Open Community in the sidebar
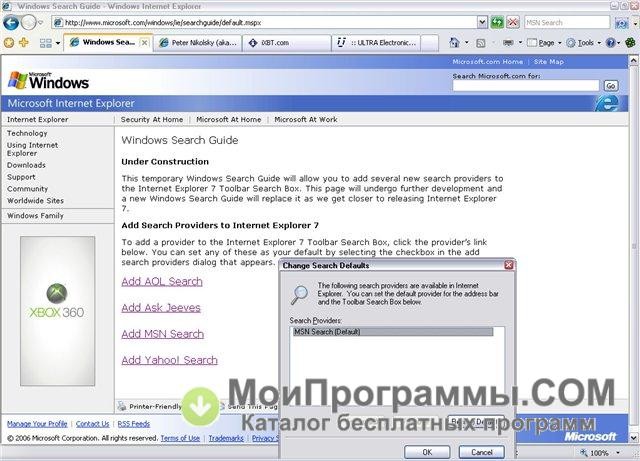 pyautogui.click(x=27, y=189)
